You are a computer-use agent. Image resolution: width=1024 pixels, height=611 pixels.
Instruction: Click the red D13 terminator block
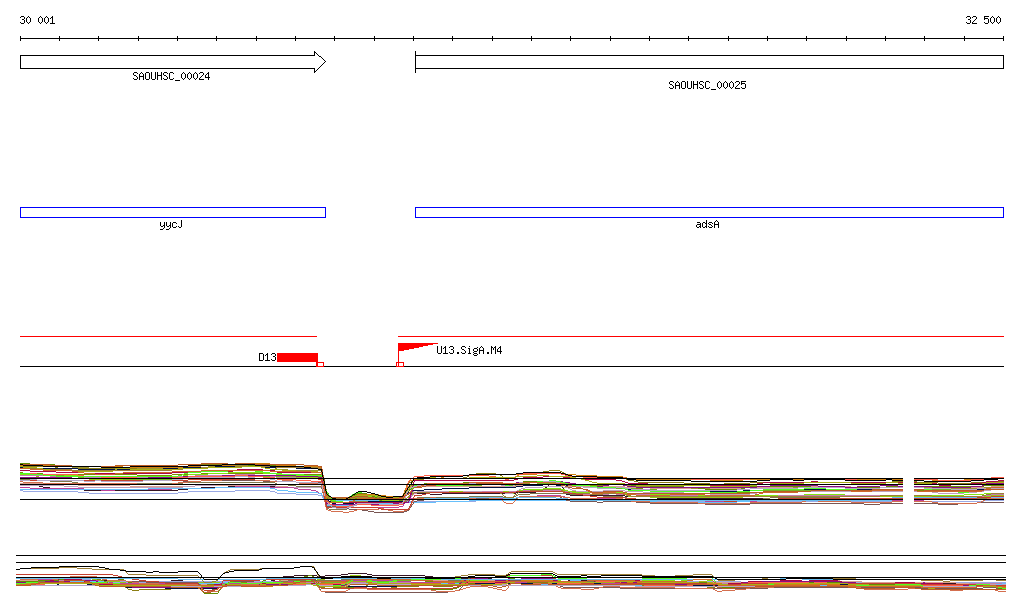point(297,357)
